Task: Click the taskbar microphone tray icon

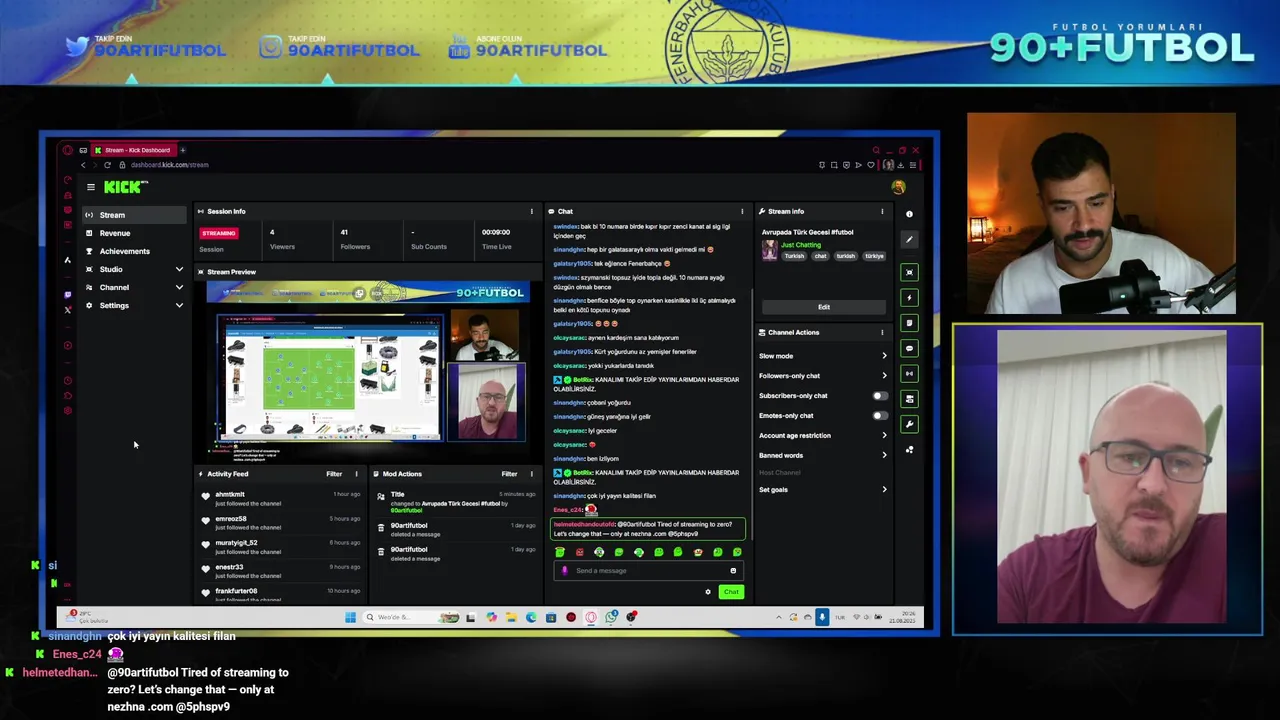Action: [822, 617]
